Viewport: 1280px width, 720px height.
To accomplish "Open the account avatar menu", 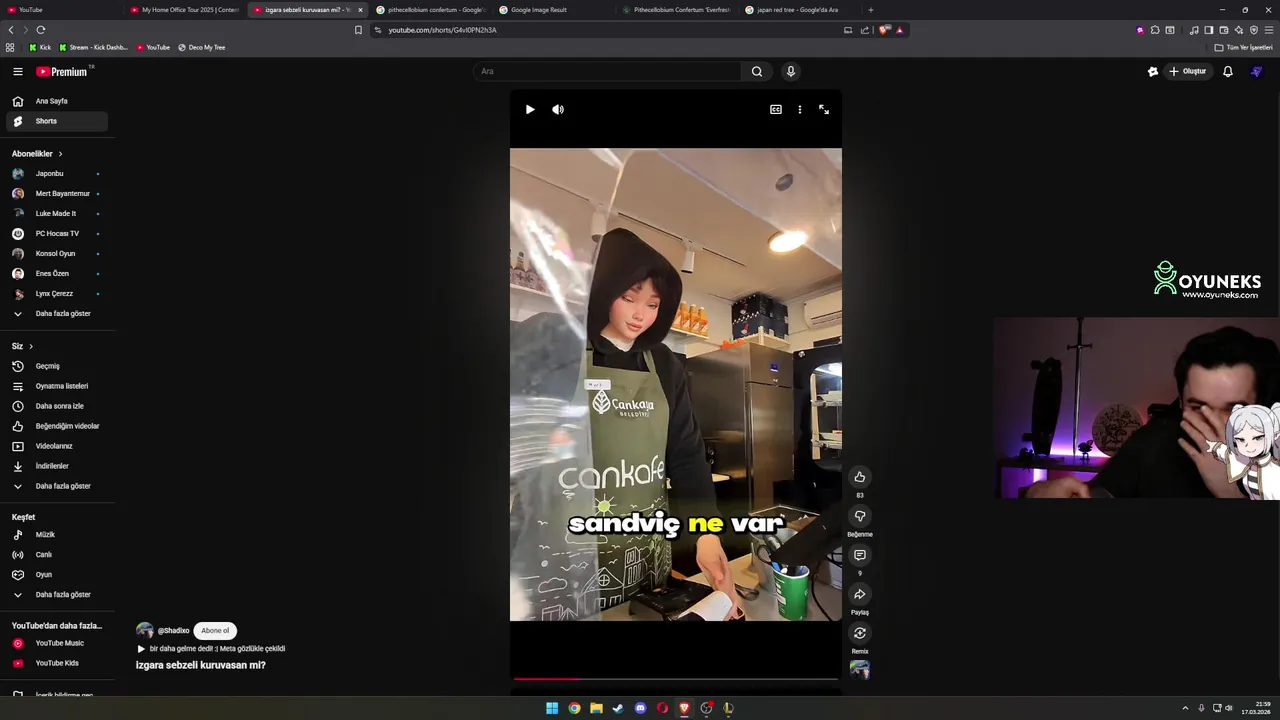I will click(x=1257, y=71).
